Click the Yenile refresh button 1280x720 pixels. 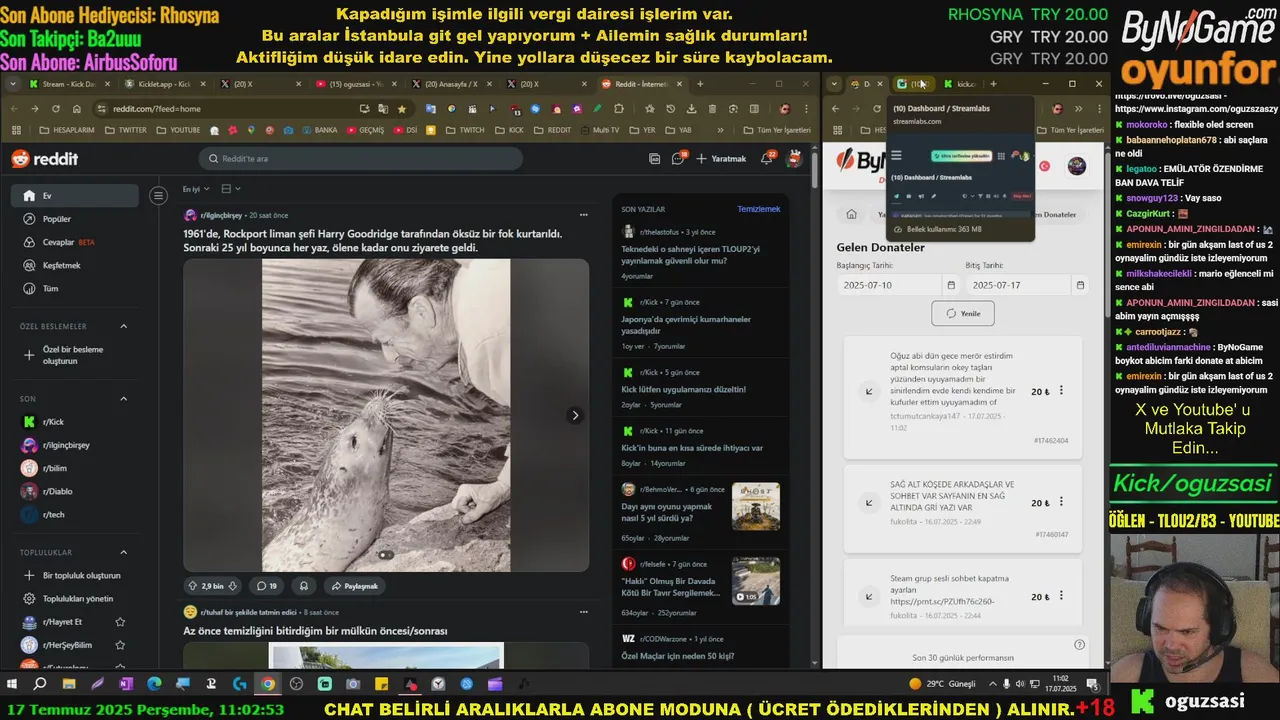pyautogui.click(x=963, y=313)
